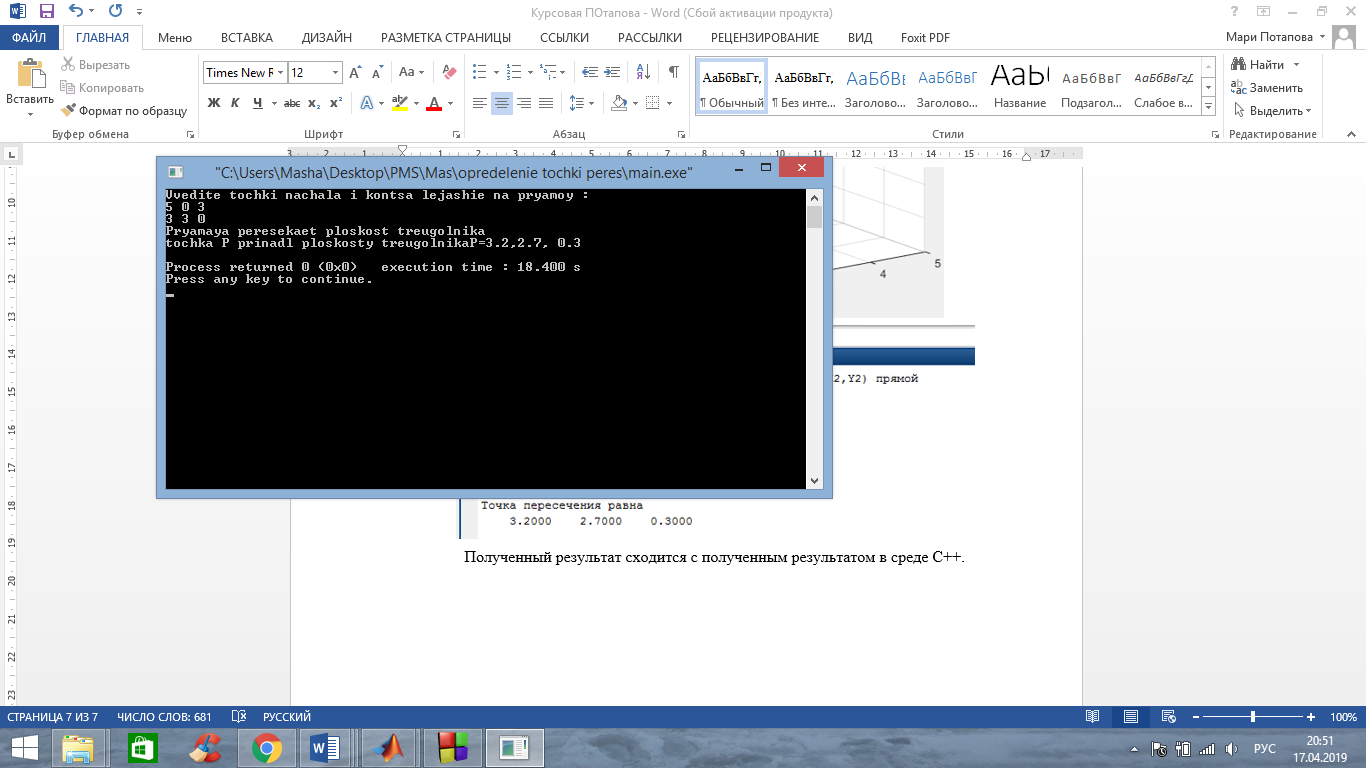Viewport: 1366px width, 768px height.
Task: Click the console window vertical scrollbar
Action: point(814,338)
